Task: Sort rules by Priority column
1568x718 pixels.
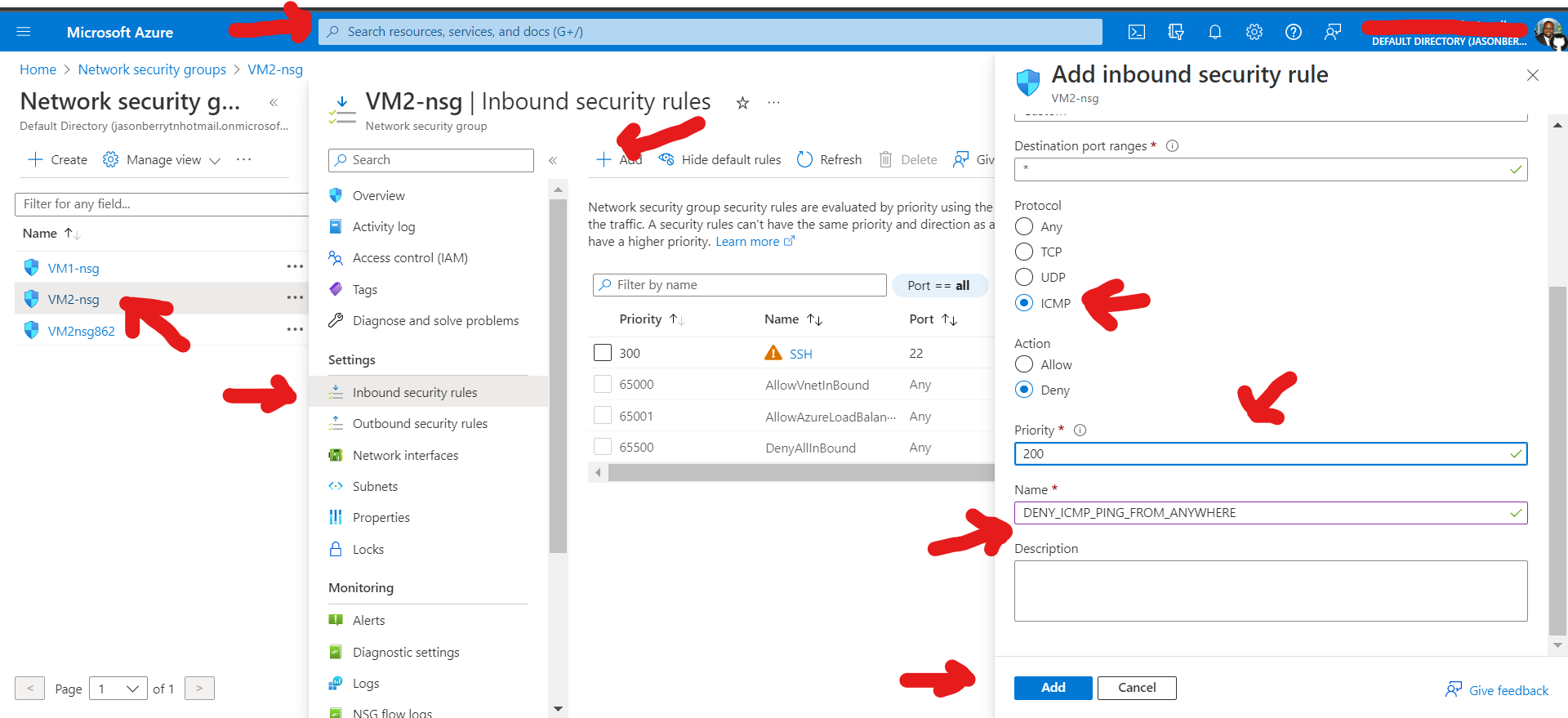Action: point(652,319)
